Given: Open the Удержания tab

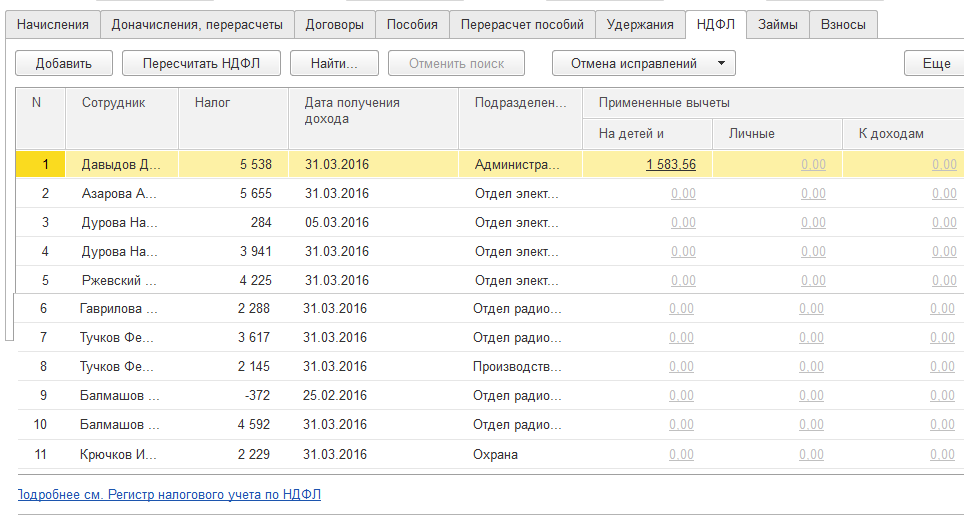Looking at the screenshot, I should pyautogui.click(x=640, y=25).
